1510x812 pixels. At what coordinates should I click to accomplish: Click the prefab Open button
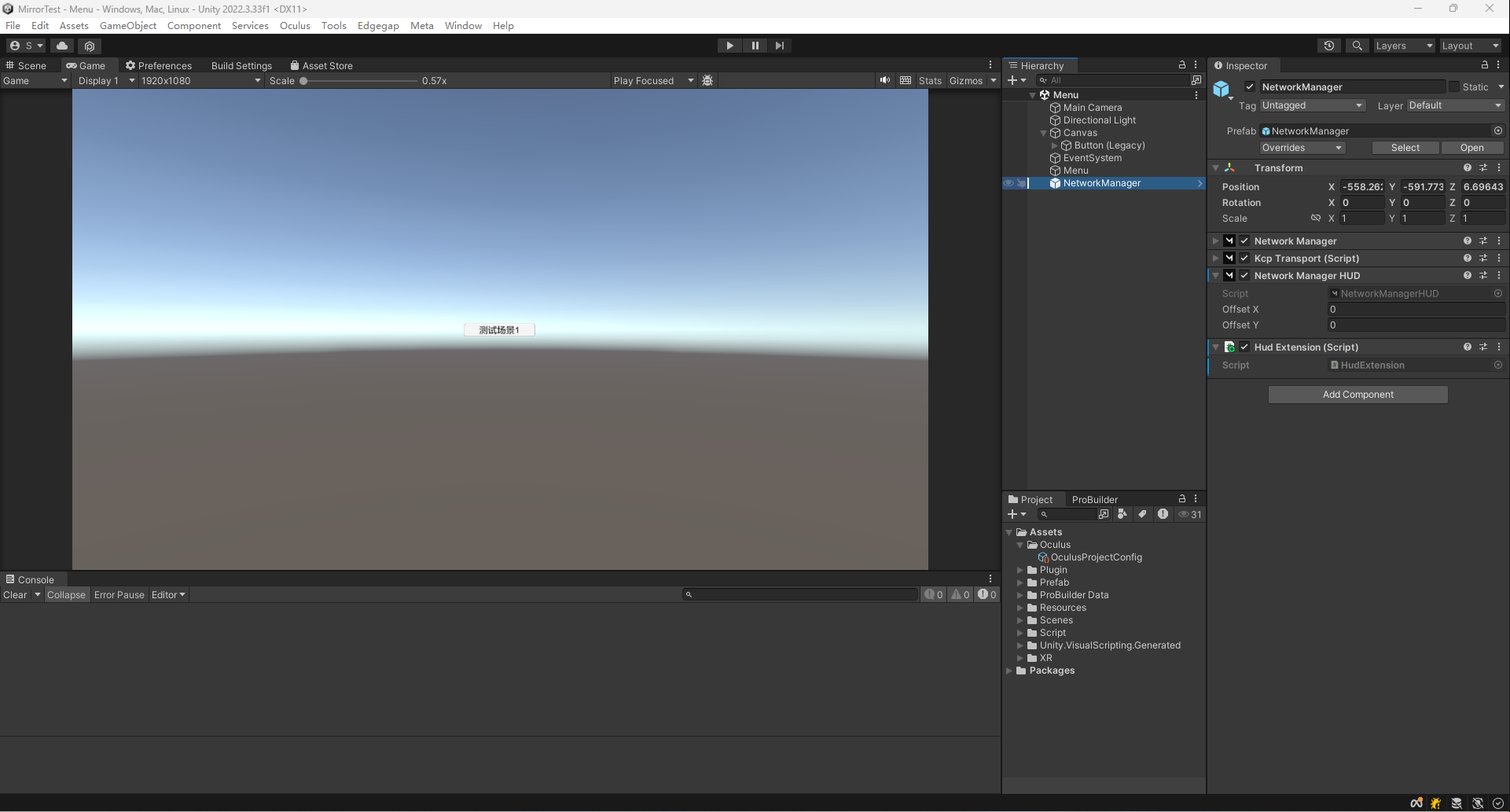[x=1472, y=148]
